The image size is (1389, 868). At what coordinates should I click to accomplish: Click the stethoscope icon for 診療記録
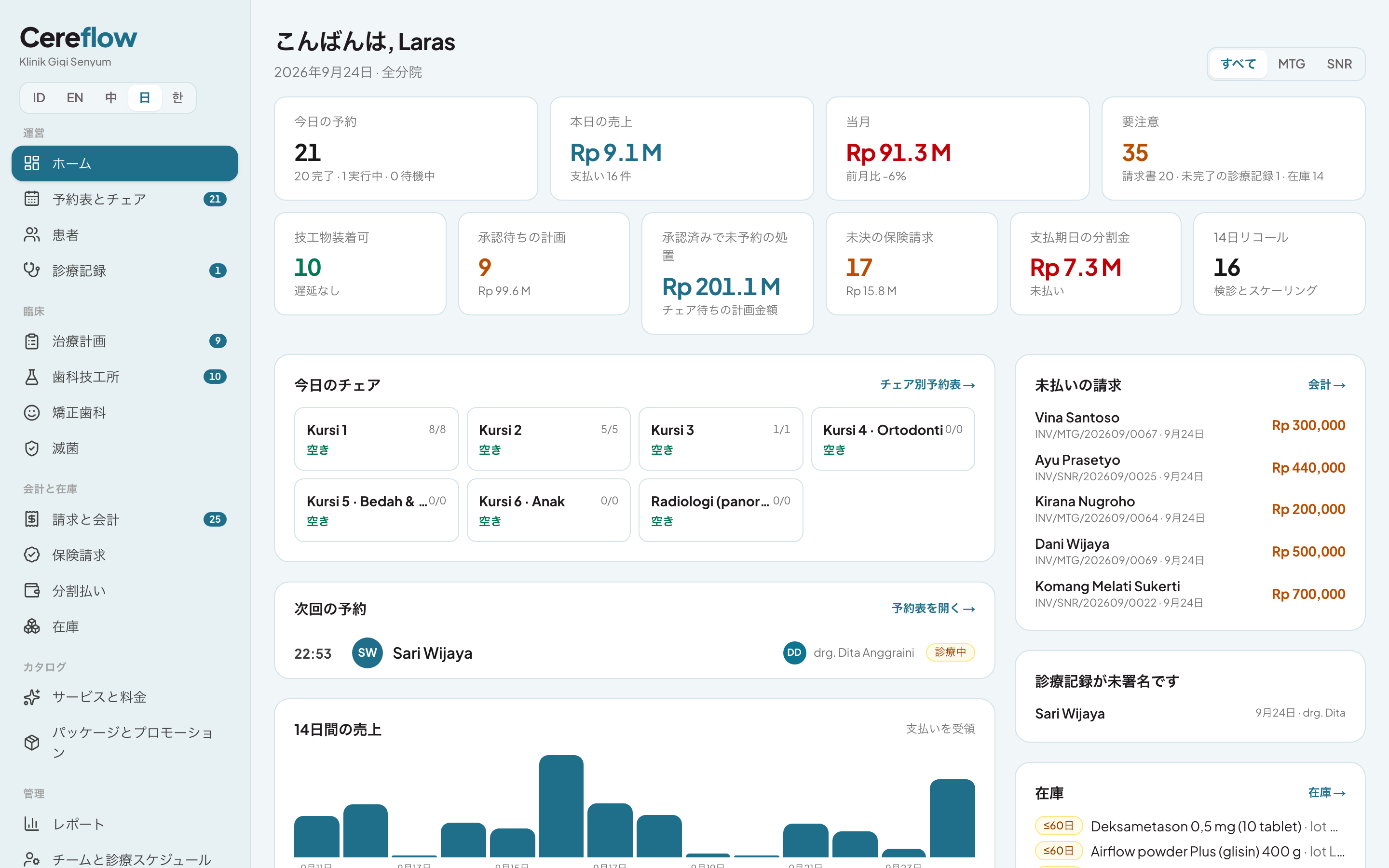(31, 271)
